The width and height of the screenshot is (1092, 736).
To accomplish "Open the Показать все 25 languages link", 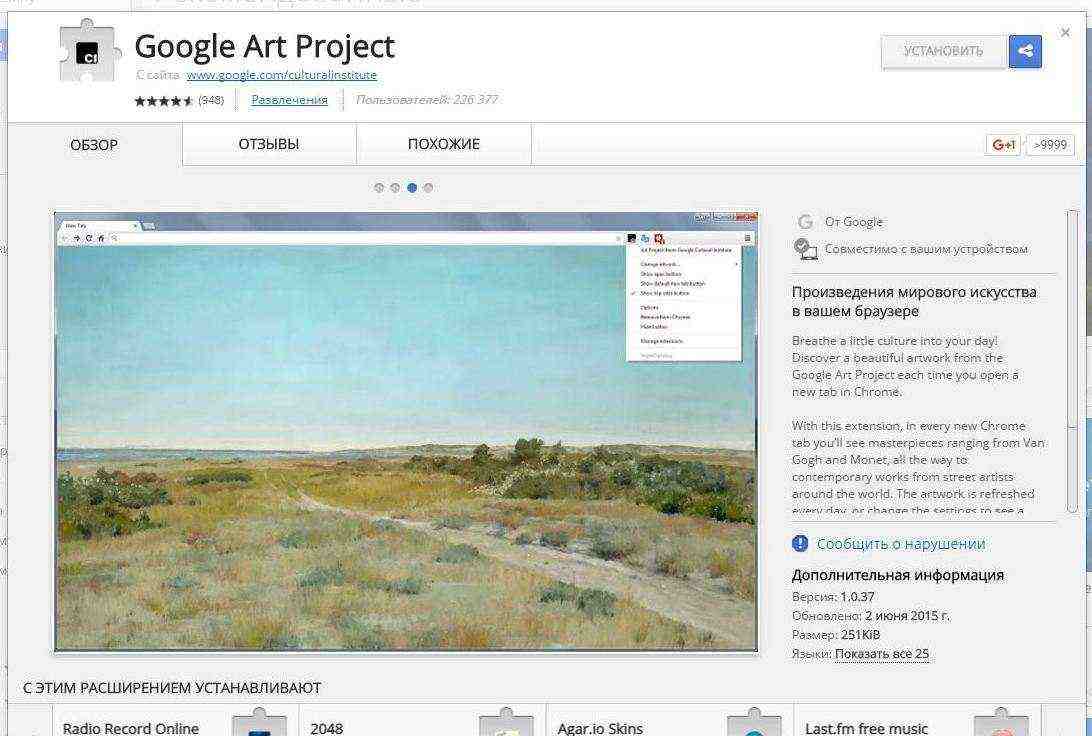I will point(882,654).
